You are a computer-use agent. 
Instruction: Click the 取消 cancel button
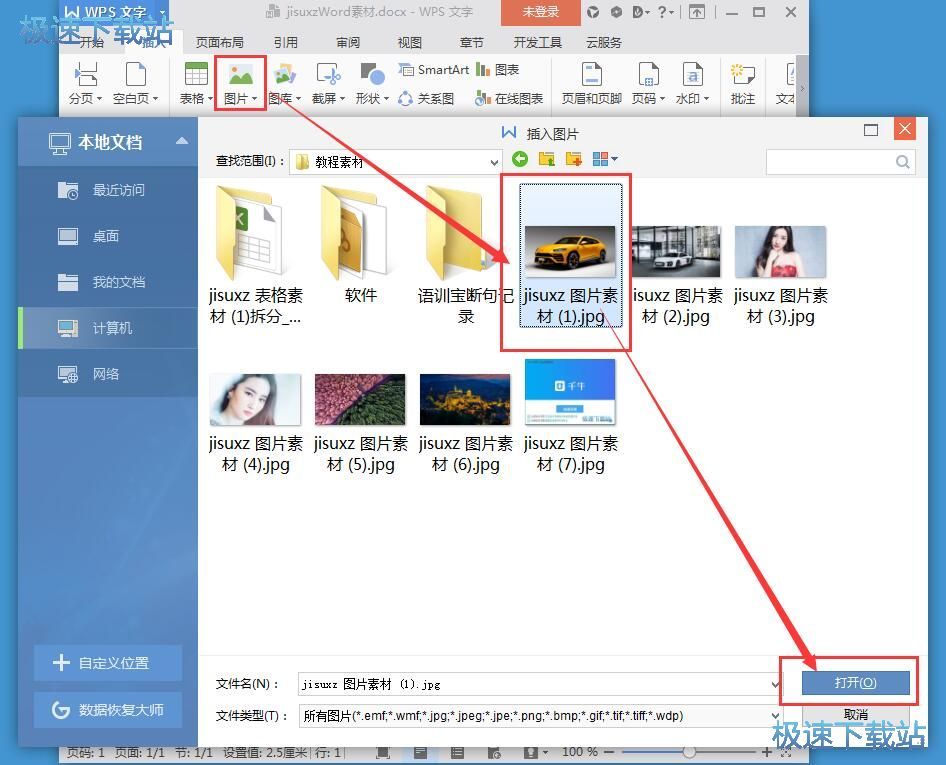click(x=856, y=714)
